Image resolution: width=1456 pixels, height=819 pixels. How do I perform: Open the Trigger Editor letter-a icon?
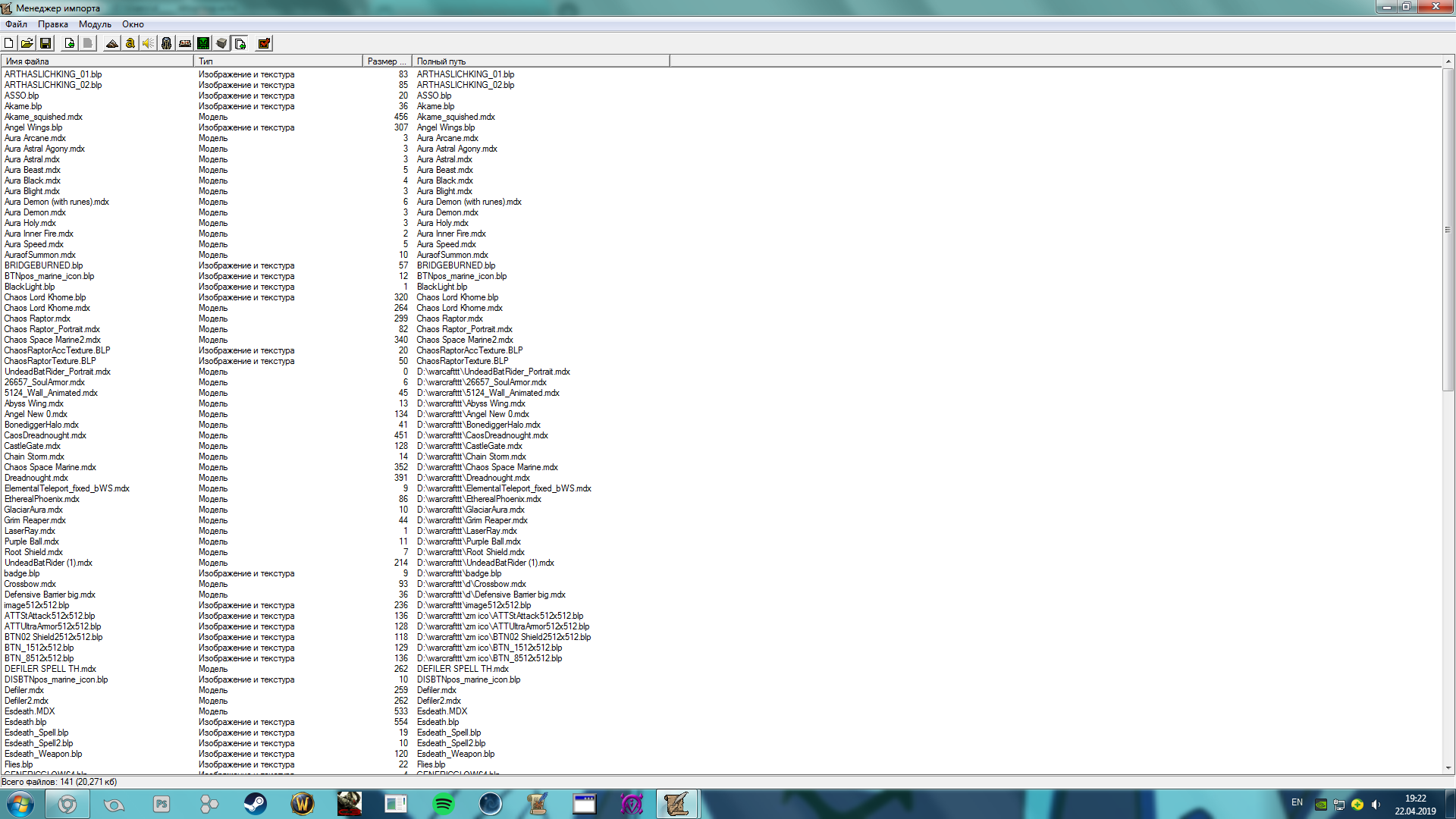click(x=130, y=43)
